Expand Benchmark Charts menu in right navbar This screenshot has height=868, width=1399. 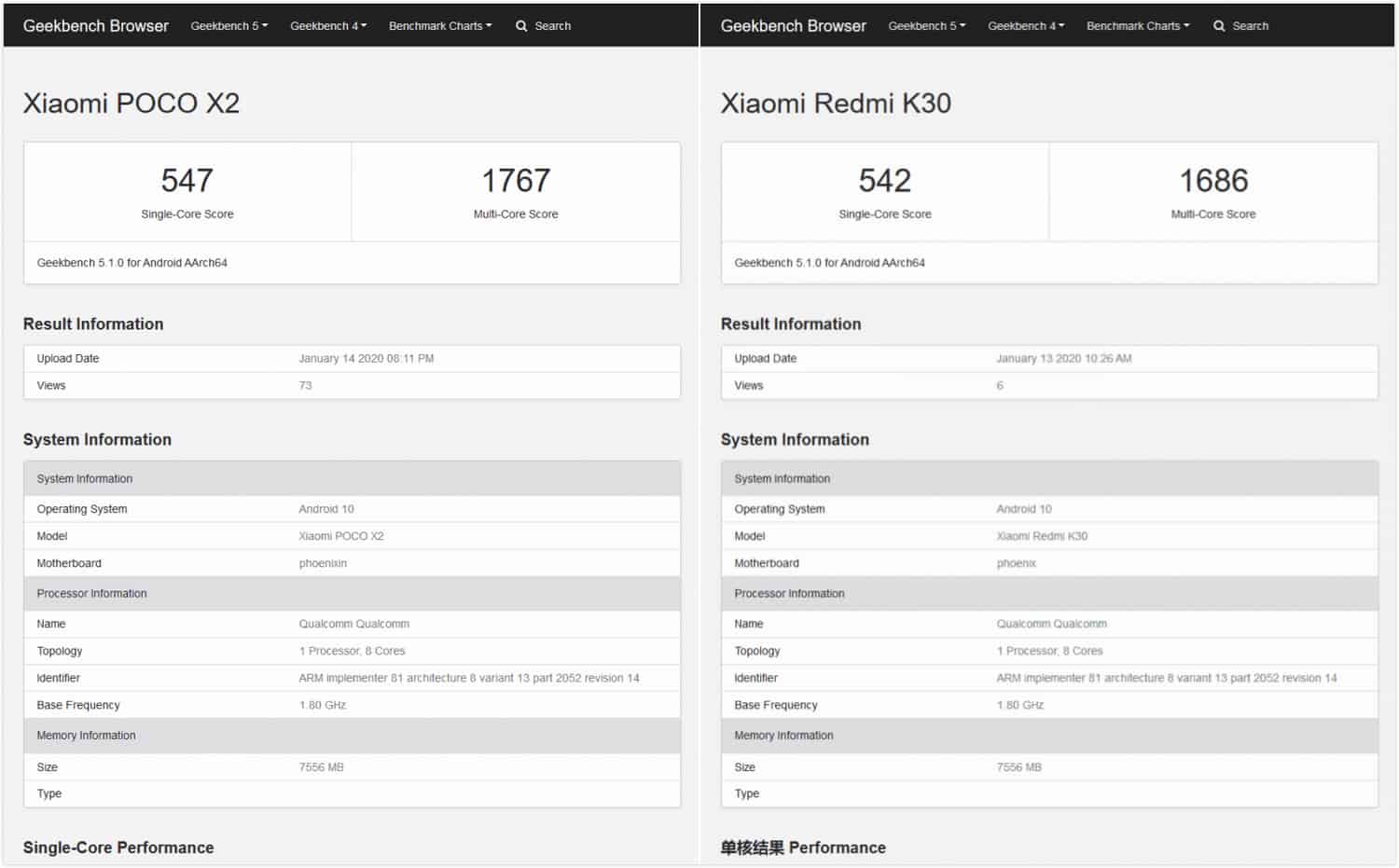click(x=1138, y=26)
